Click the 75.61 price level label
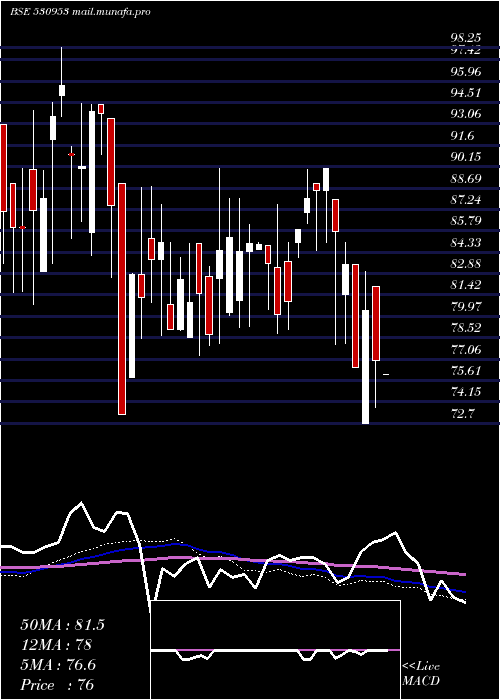The width and height of the screenshot is (500, 700). [466, 371]
